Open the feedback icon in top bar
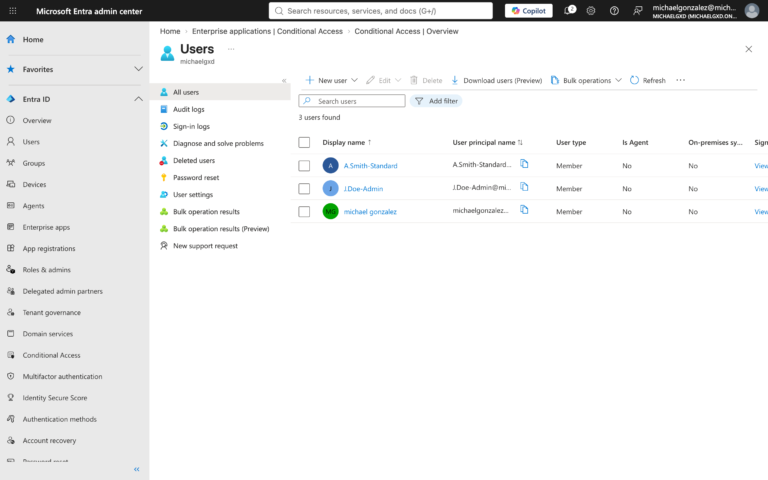This screenshot has width=768, height=480. 637,11
